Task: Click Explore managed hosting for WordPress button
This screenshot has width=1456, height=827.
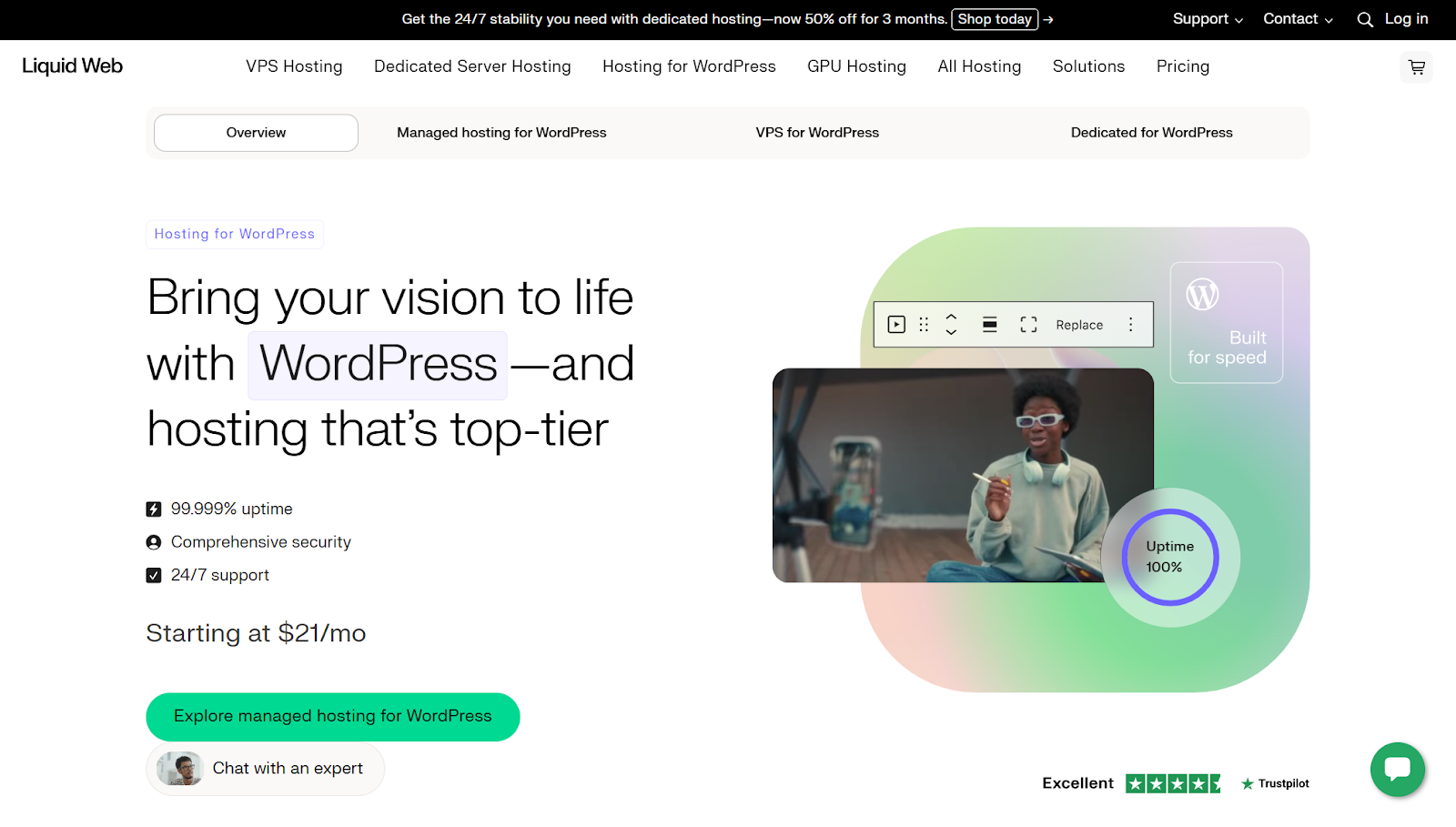Action: 332,717
